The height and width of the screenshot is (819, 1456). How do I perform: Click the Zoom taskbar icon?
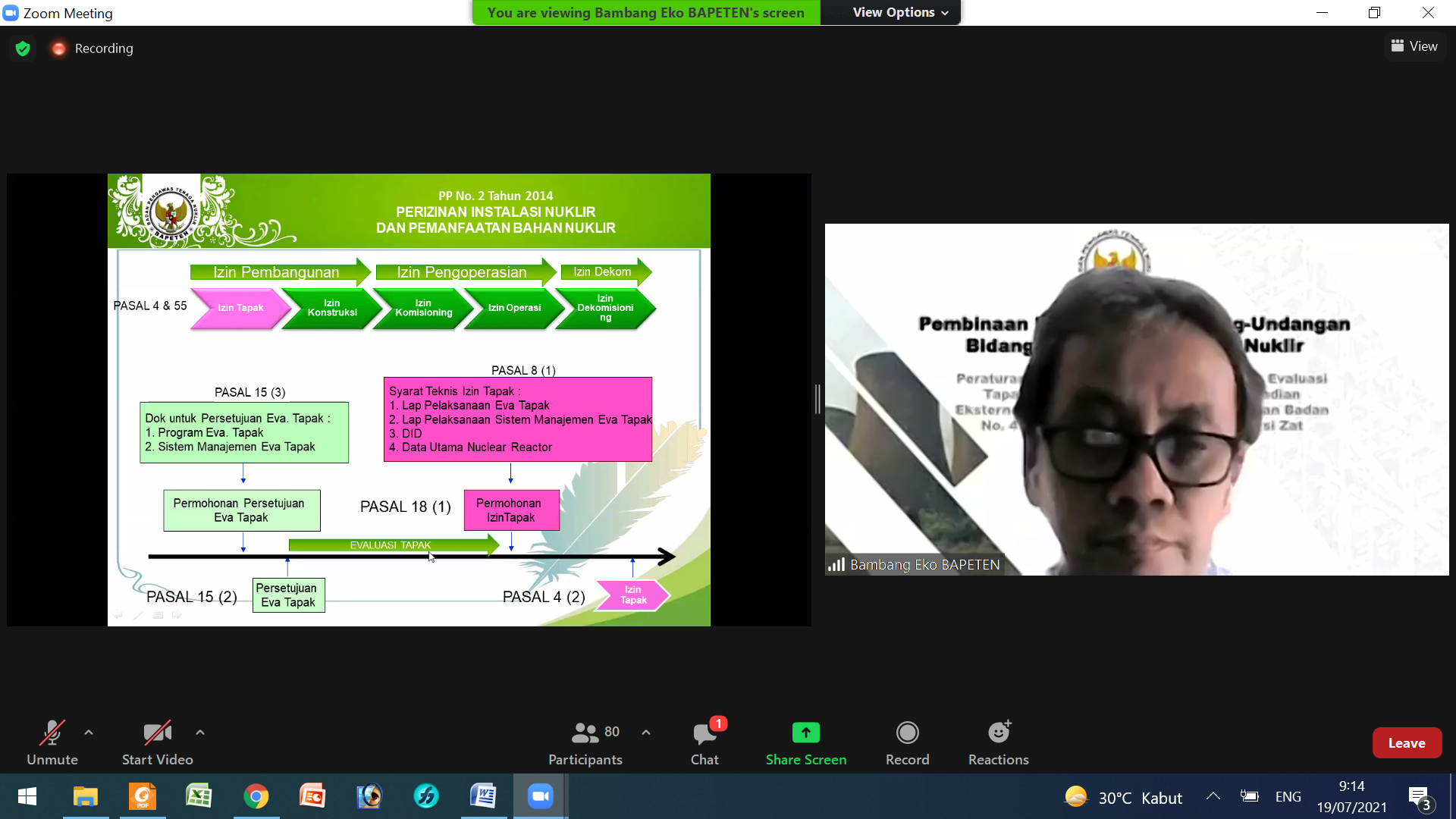540,796
